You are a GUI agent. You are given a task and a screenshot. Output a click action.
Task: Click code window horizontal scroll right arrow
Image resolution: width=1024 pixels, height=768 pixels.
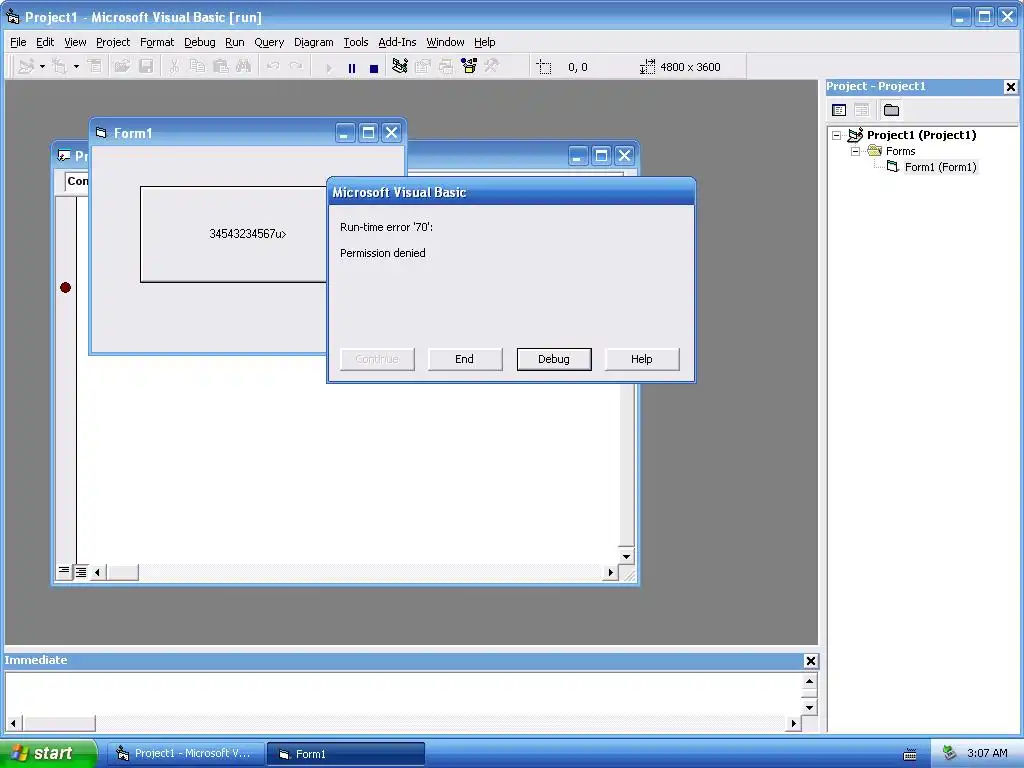pyautogui.click(x=610, y=573)
